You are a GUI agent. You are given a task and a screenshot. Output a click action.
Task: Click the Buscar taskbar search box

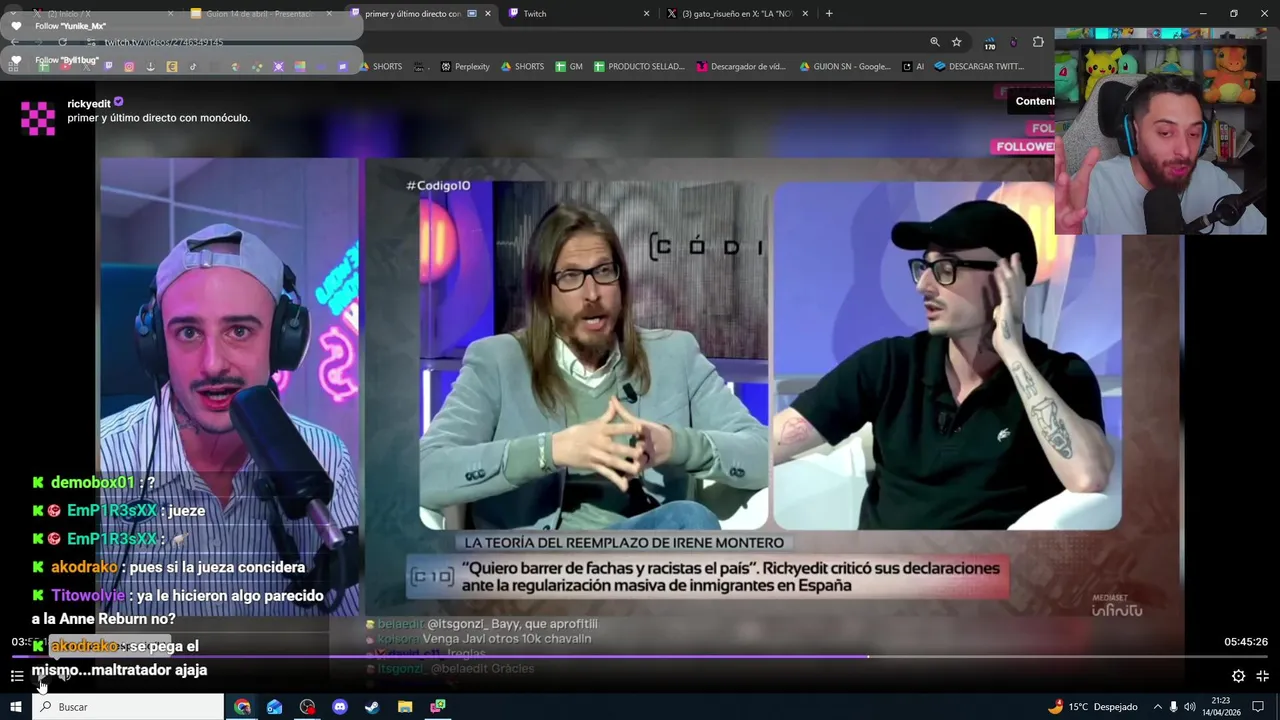130,707
